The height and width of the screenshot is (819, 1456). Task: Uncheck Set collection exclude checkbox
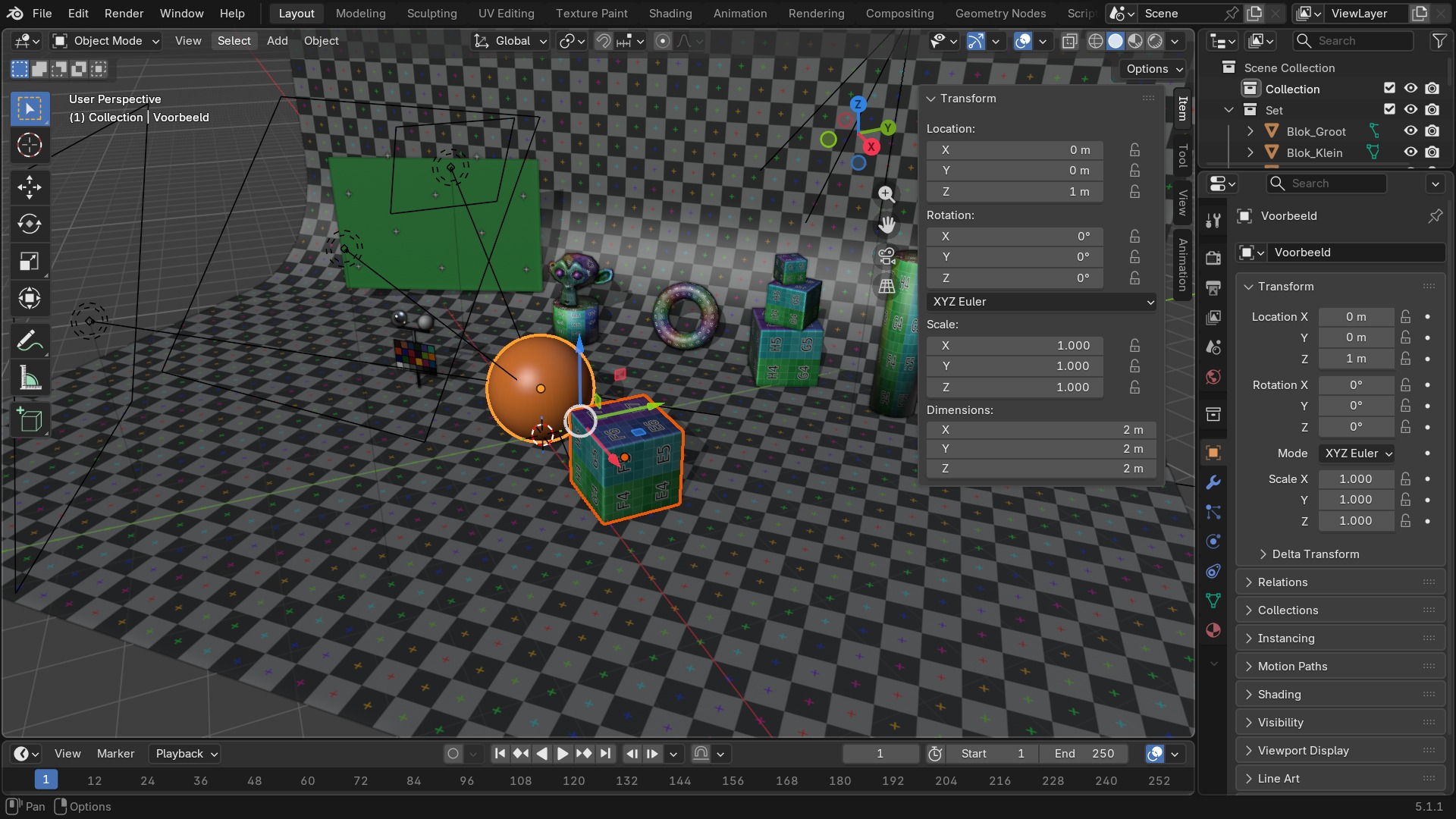click(1389, 109)
